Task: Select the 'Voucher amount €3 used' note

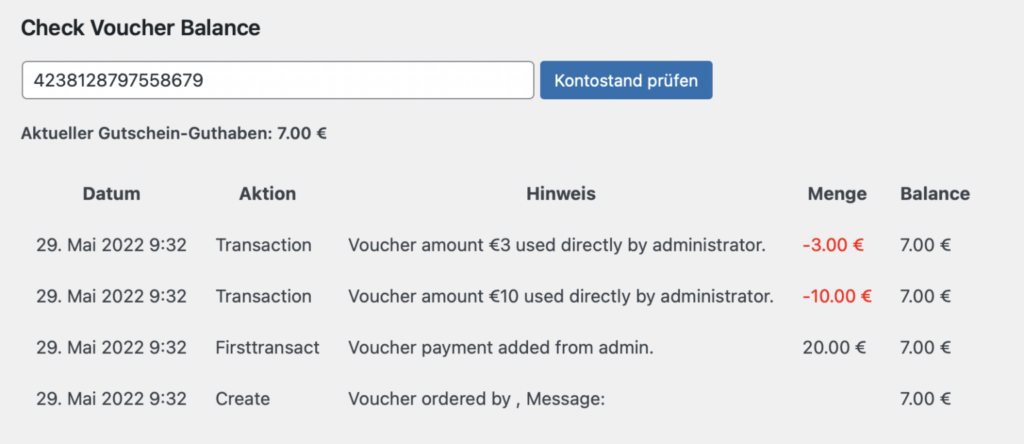Action: pyautogui.click(x=557, y=245)
